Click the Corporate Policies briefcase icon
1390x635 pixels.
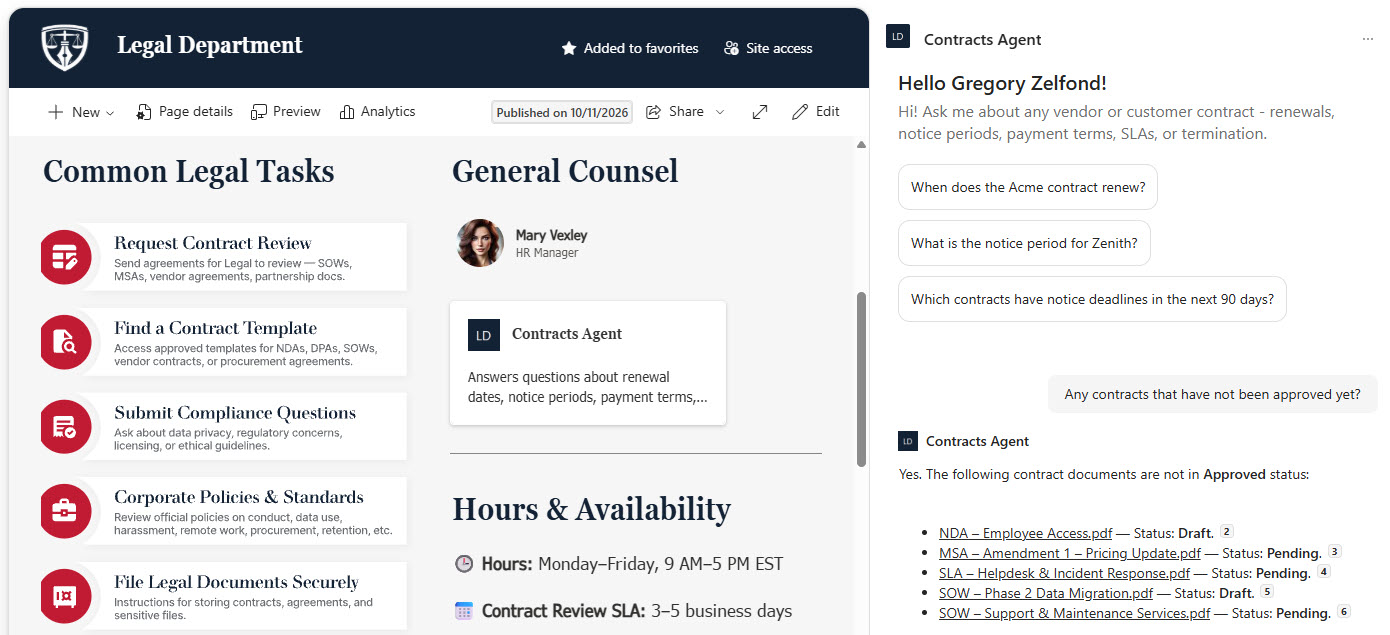[66, 511]
